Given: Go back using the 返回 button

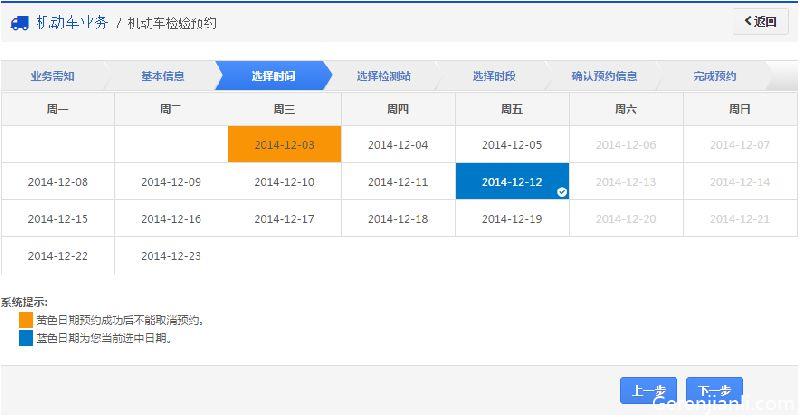Looking at the screenshot, I should point(761,21).
